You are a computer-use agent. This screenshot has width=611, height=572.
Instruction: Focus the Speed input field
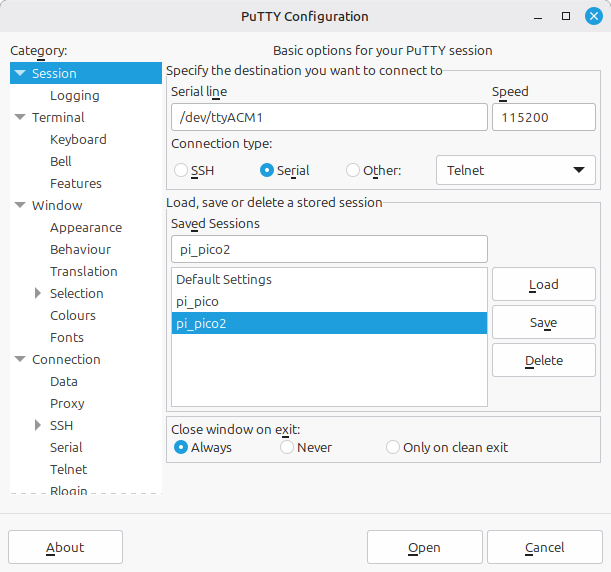[x=544, y=117]
